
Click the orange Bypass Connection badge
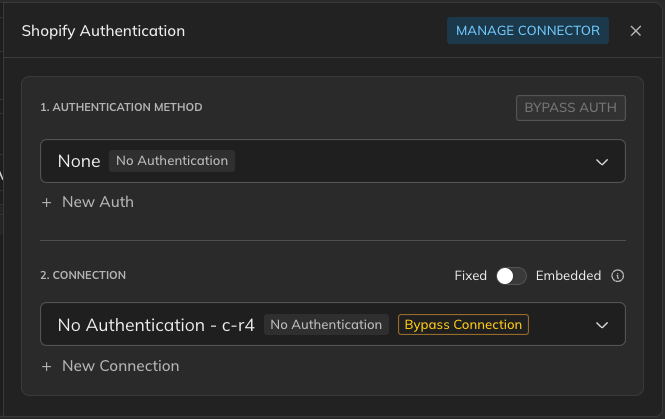tap(463, 325)
